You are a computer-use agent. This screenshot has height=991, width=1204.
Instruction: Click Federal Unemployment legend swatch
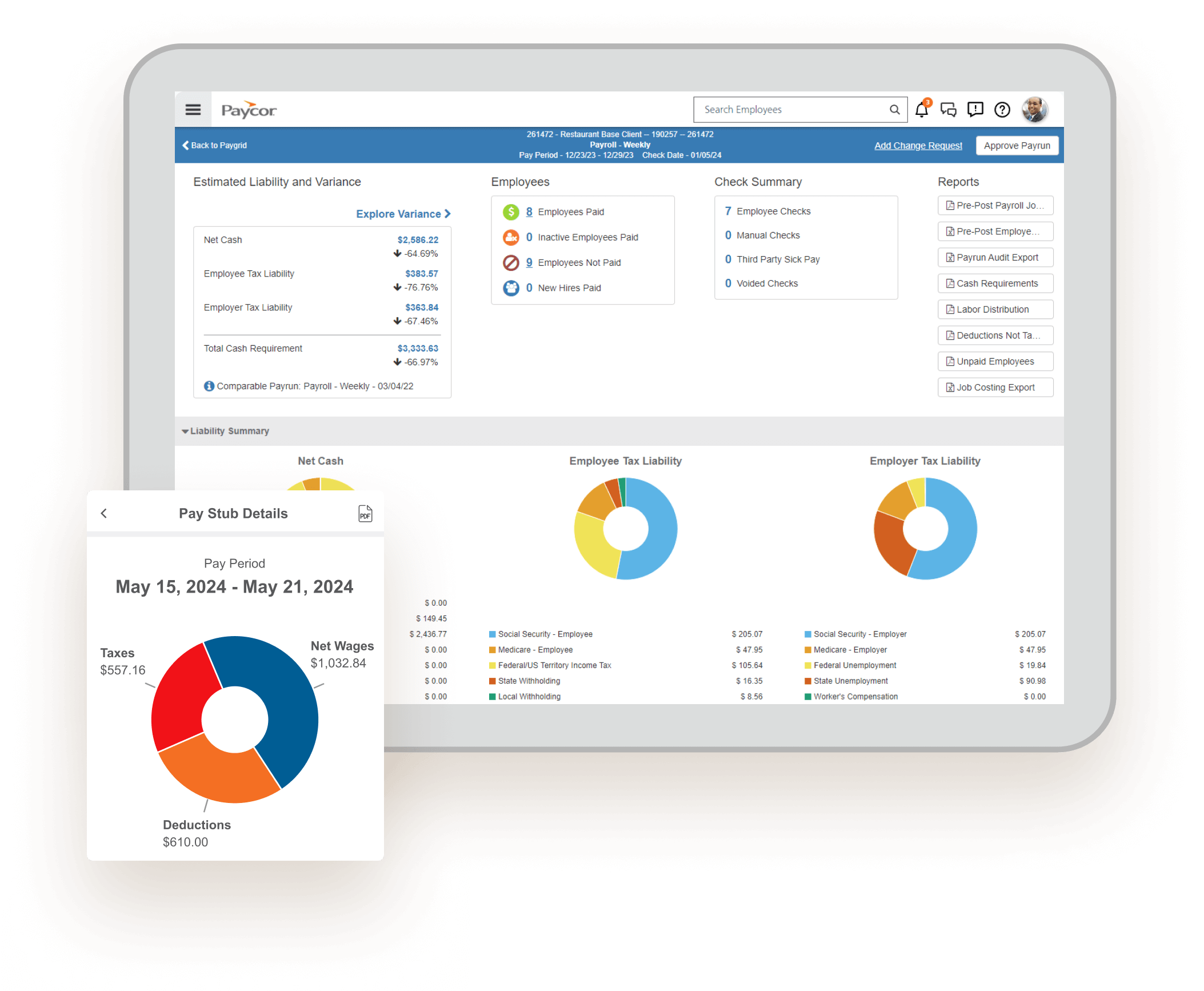pyautogui.click(x=808, y=665)
